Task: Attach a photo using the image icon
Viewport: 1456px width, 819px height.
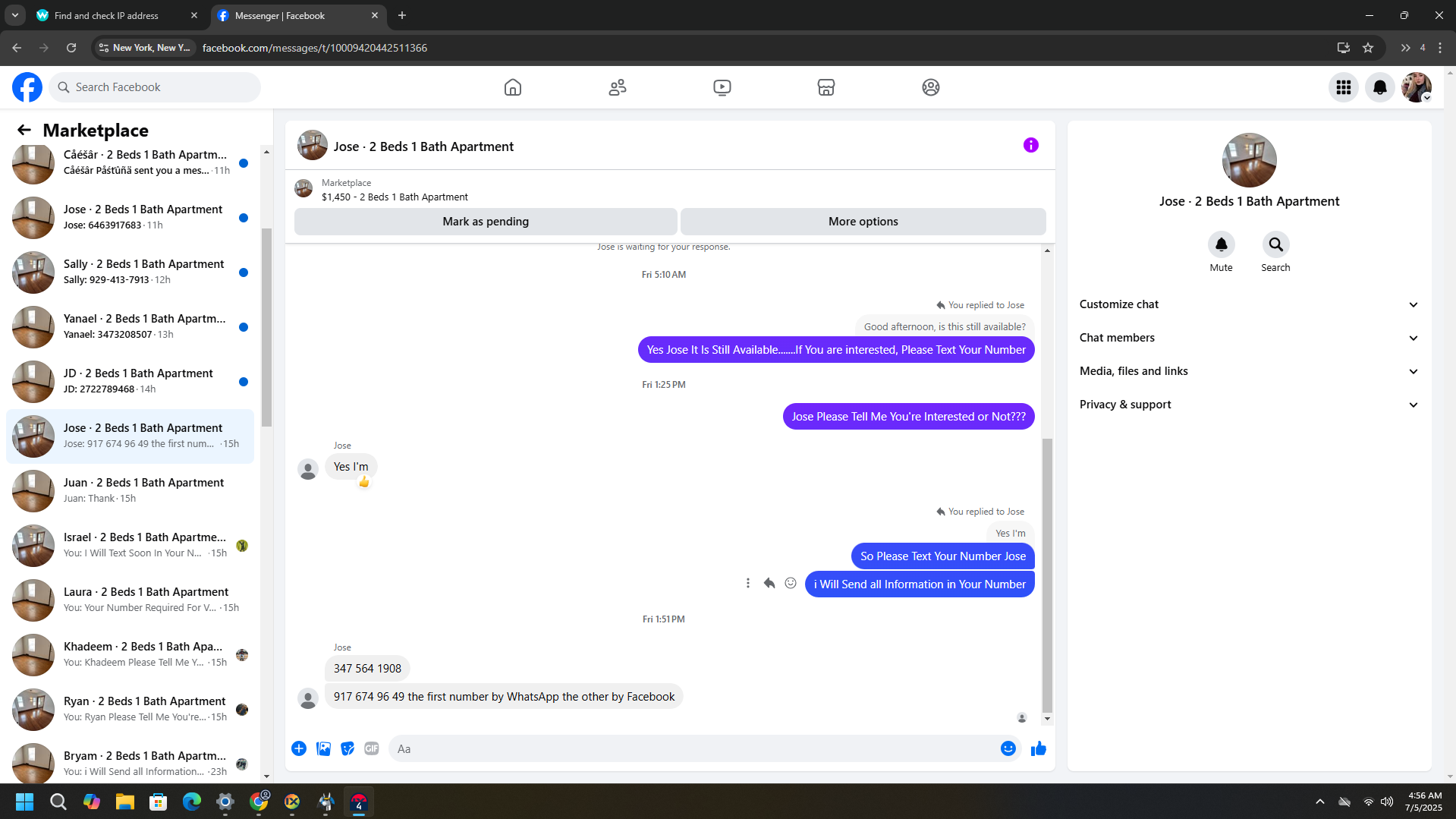Action: pyautogui.click(x=323, y=748)
